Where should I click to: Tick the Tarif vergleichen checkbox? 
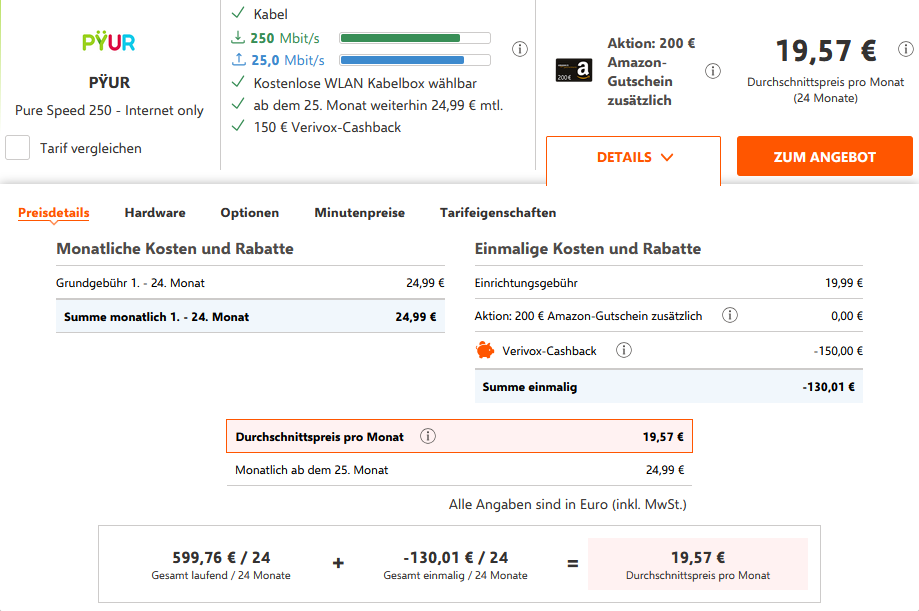point(18,147)
